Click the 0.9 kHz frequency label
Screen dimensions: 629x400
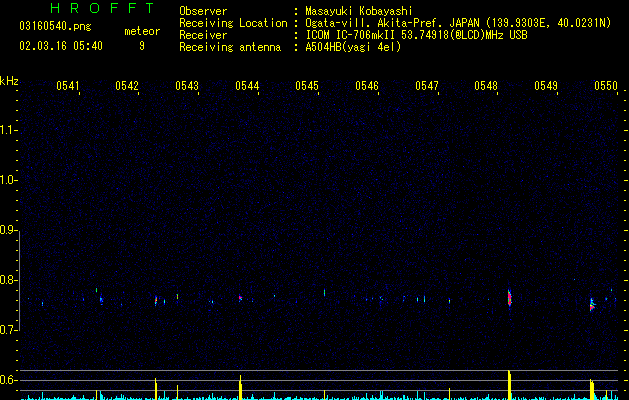[x=7, y=230]
